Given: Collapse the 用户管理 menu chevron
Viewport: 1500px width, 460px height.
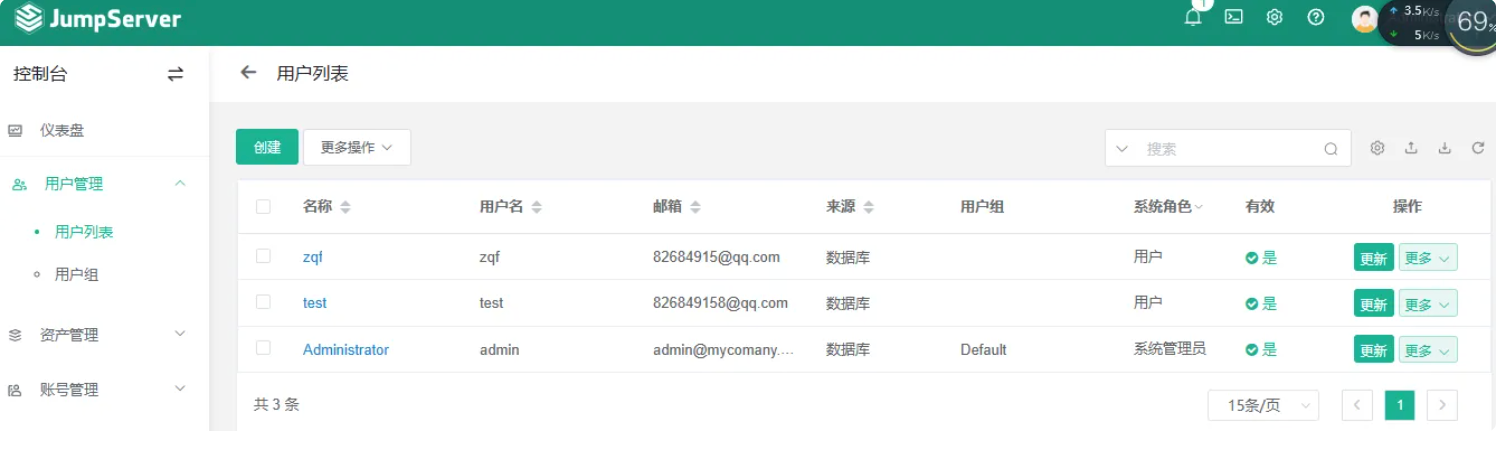Looking at the screenshot, I should [180, 183].
